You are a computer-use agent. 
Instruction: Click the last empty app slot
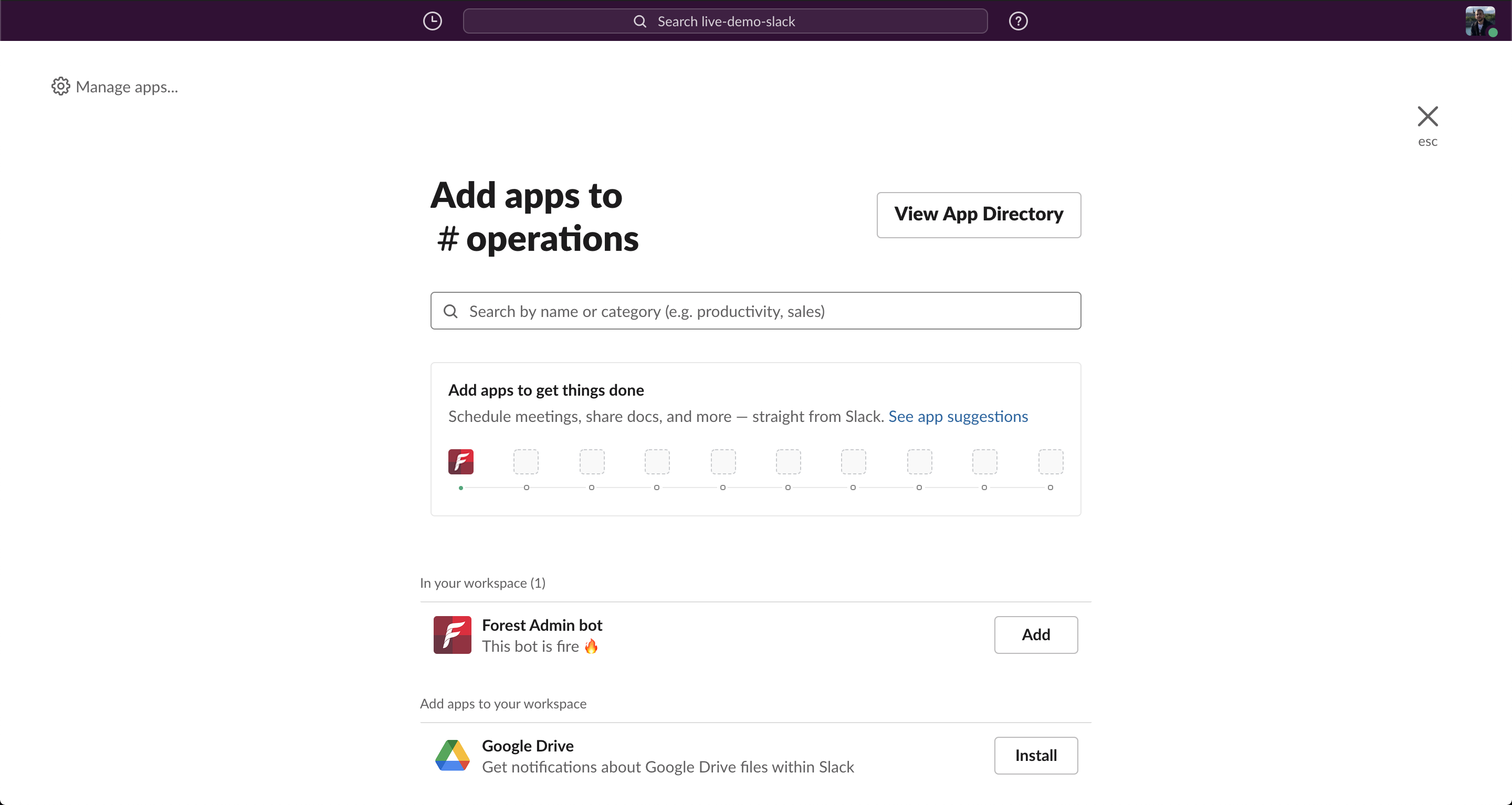tap(1051, 461)
